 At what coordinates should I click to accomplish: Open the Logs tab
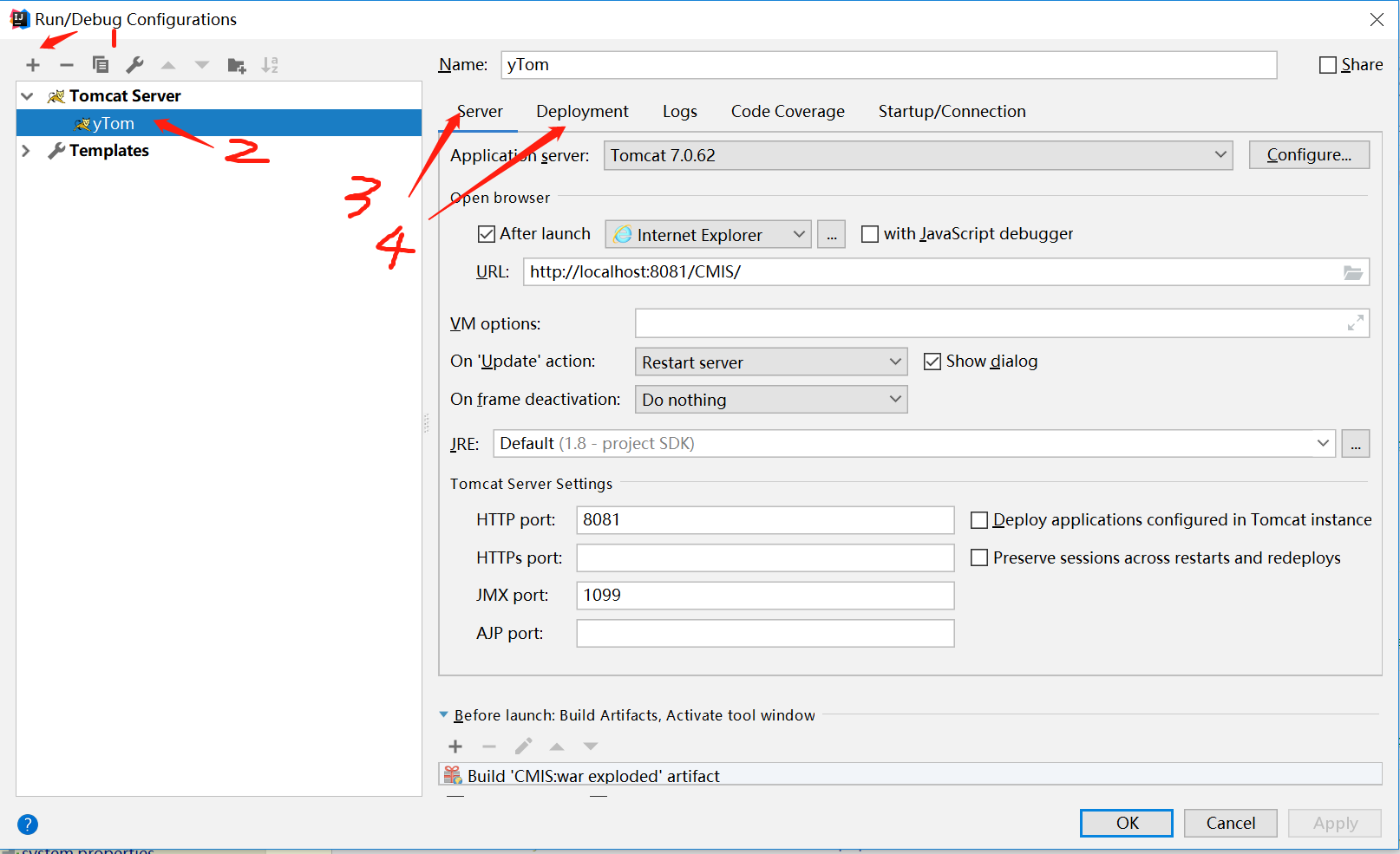[680, 112]
